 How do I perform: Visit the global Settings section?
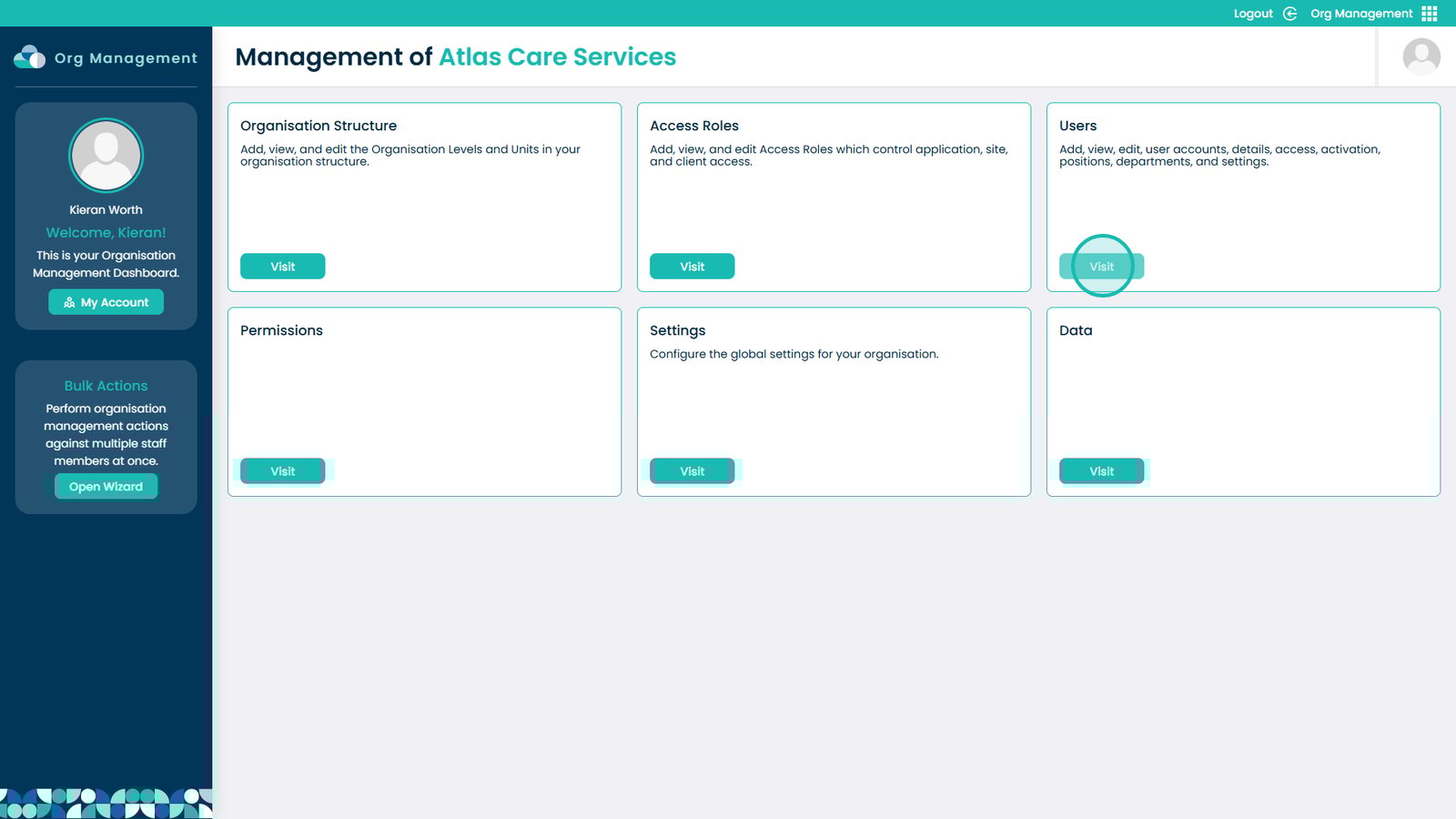coord(692,471)
